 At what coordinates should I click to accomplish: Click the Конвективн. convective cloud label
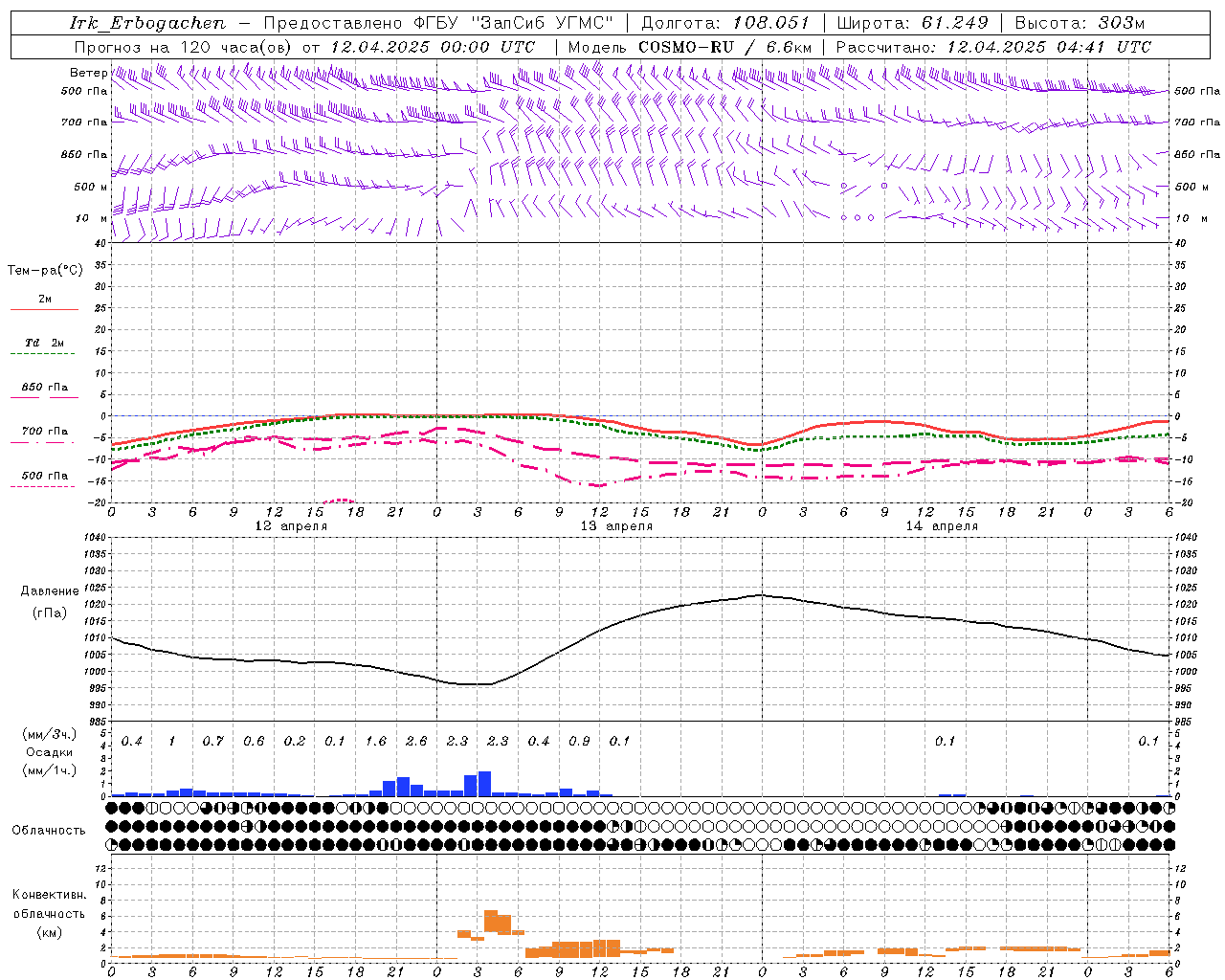49,895
